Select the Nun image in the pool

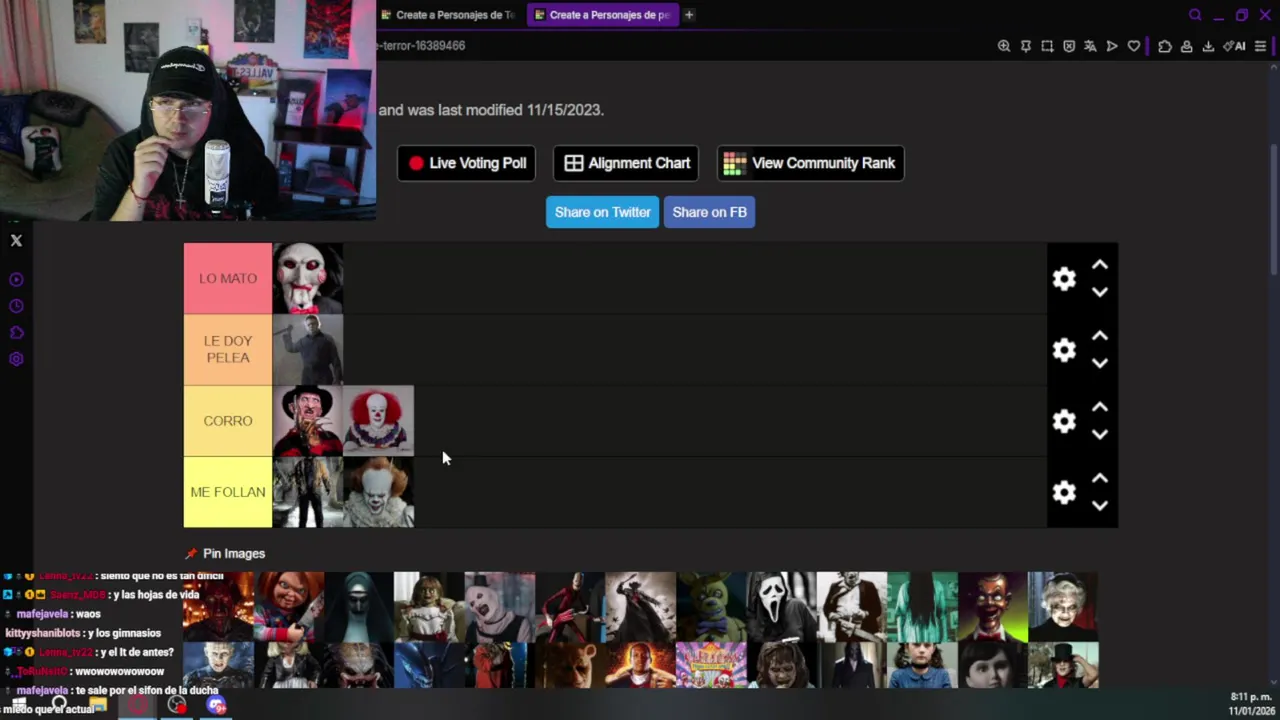click(358, 607)
